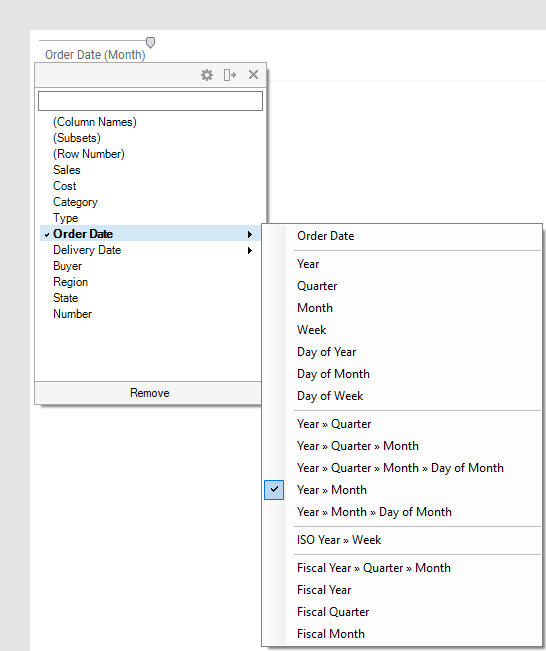Choose the Region column

pyautogui.click(x=71, y=282)
